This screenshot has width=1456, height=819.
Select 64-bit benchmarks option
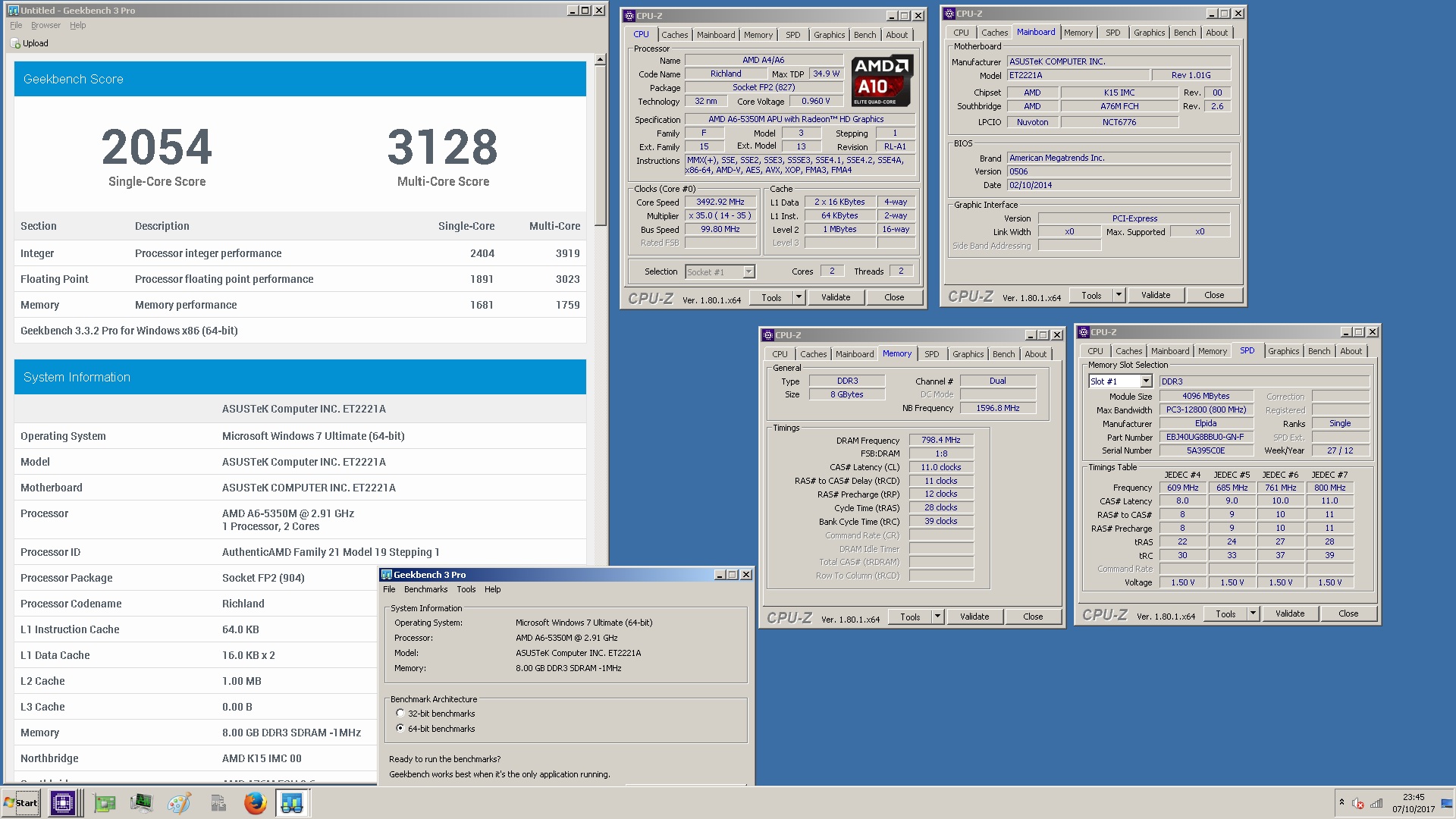pos(400,728)
